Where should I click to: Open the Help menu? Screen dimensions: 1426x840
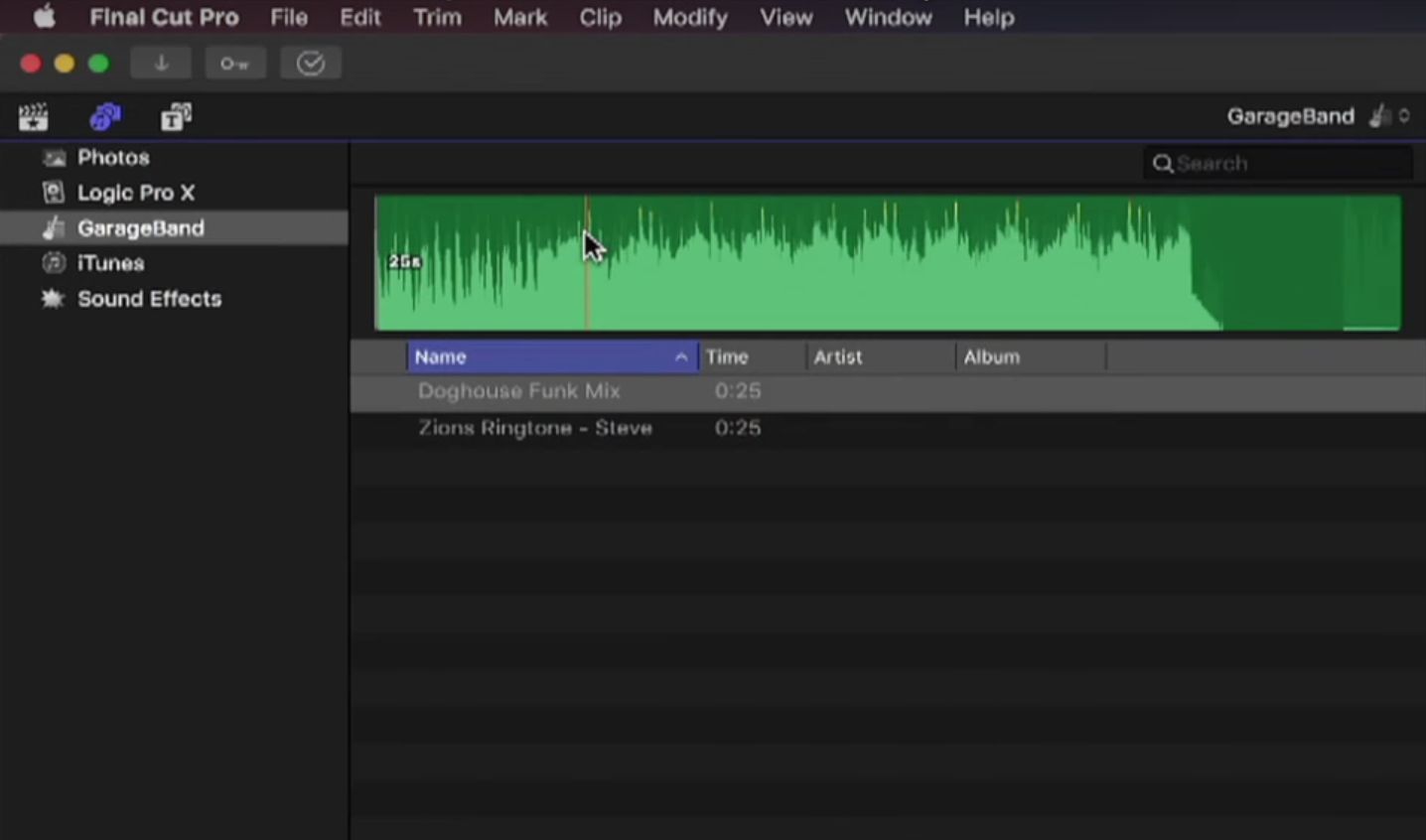pyautogui.click(x=989, y=17)
